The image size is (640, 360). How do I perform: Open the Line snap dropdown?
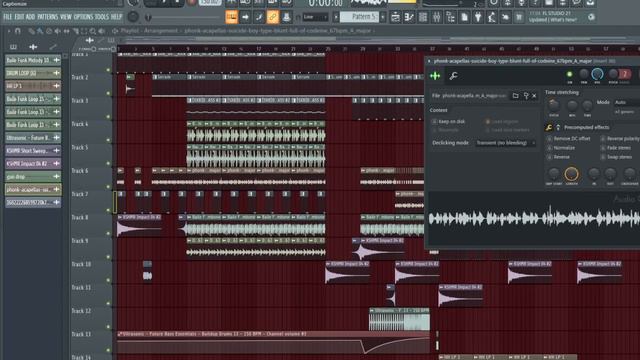tap(316, 17)
